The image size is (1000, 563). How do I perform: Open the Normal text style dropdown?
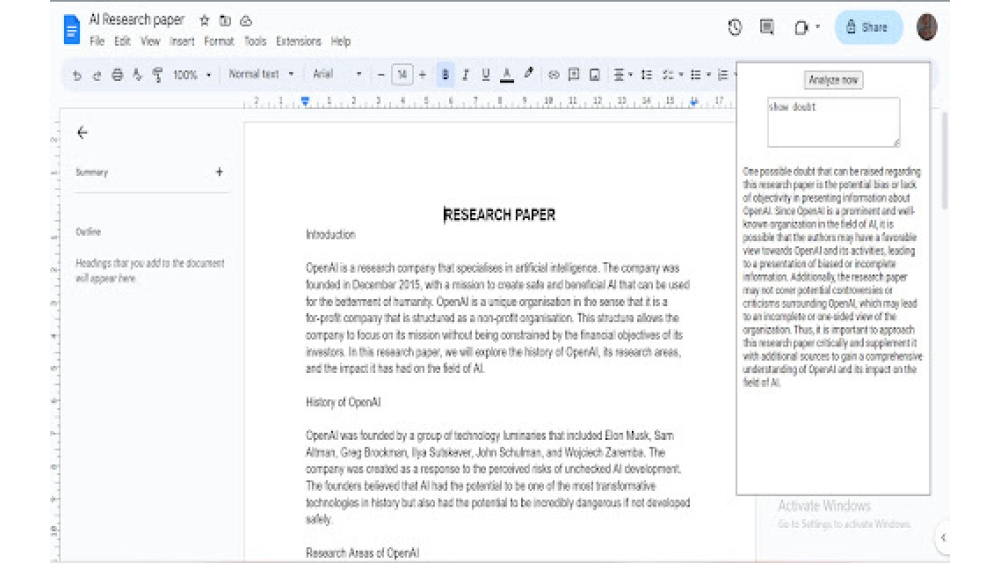click(x=261, y=74)
